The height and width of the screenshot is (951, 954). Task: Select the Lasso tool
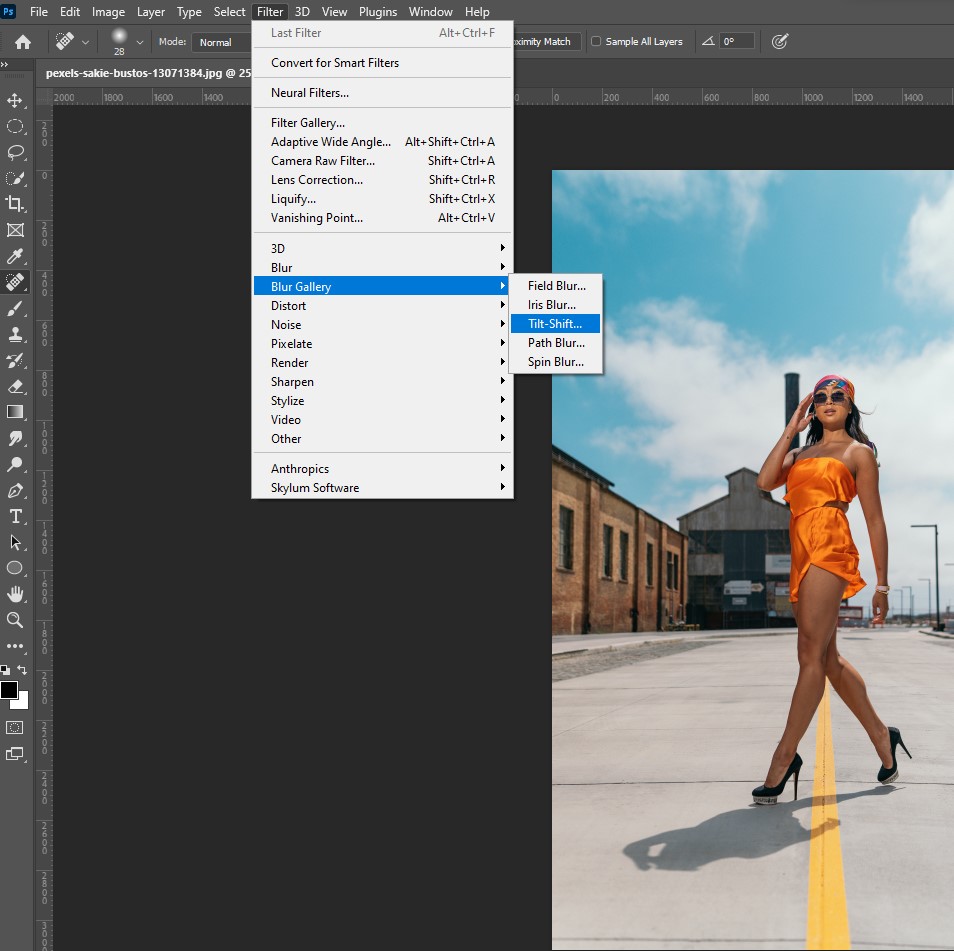click(15, 152)
